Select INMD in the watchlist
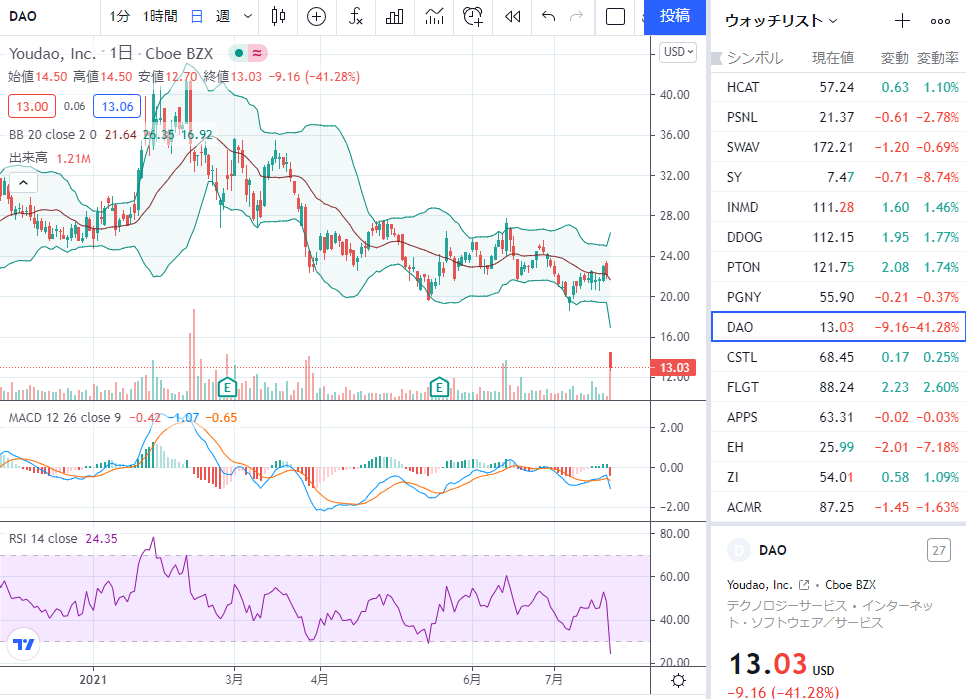 click(838, 207)
